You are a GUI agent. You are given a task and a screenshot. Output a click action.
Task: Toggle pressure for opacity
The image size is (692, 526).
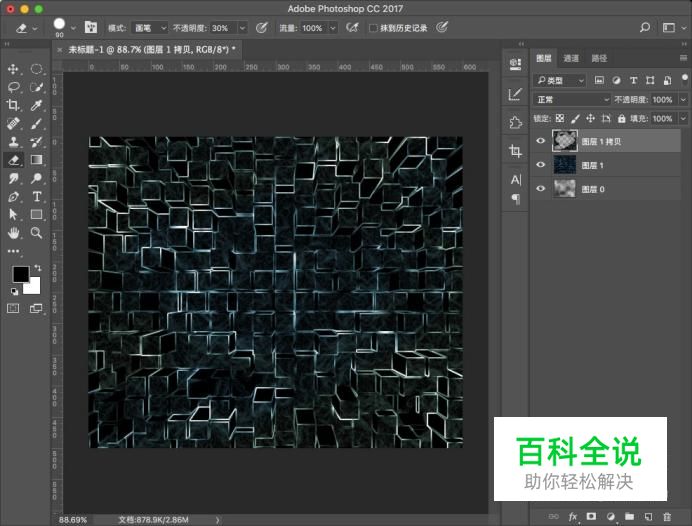tap(261, 28)
